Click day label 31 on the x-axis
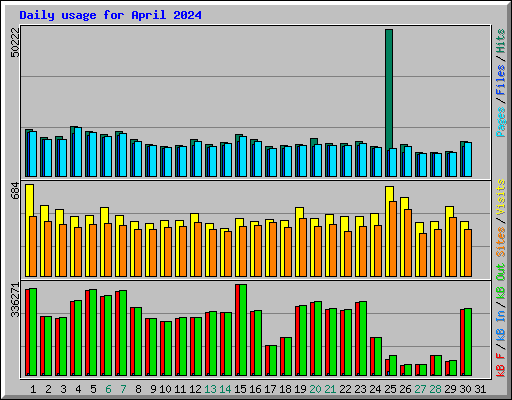Image resolution: width=512 pixels, height=400 pixels. (x=480, y=389)
